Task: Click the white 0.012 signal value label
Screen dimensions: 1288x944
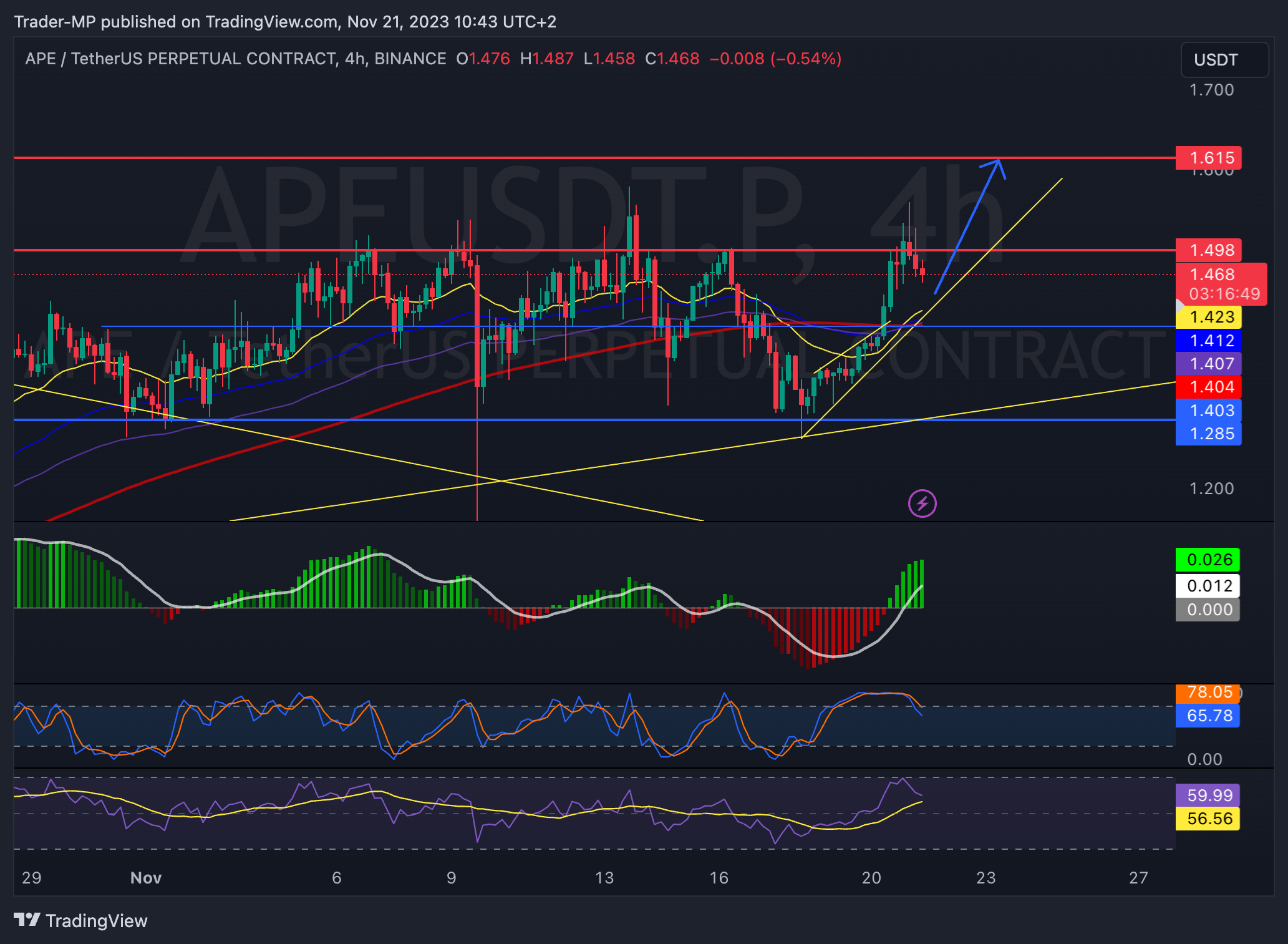Action: pyautogui.click(x=1208, y=586)
